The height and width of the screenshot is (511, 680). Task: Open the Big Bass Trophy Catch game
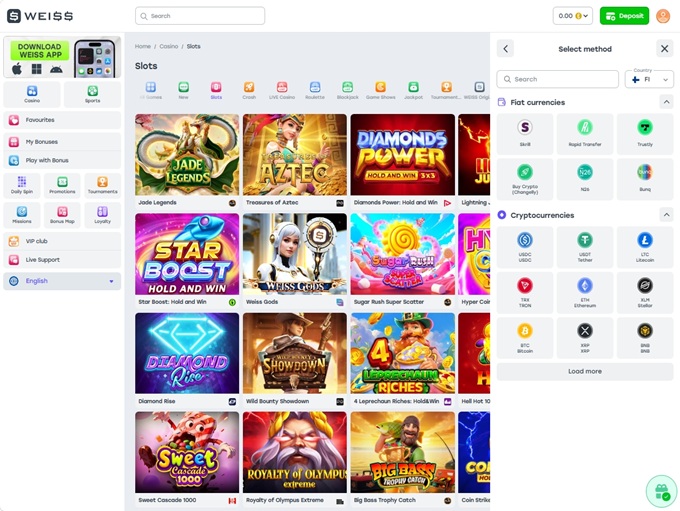click(x=402, y=452)
